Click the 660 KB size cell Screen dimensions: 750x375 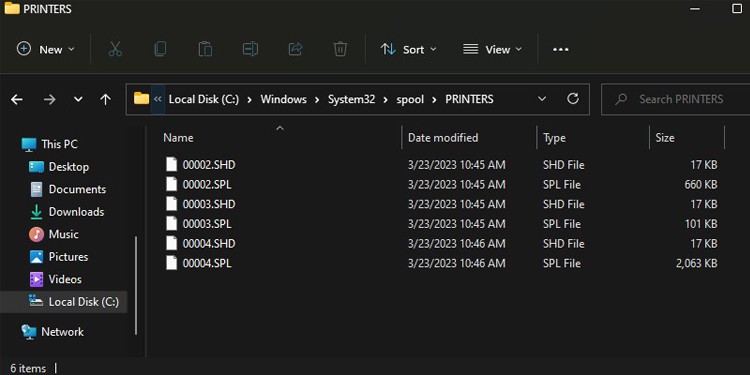(x=701, y=185)
